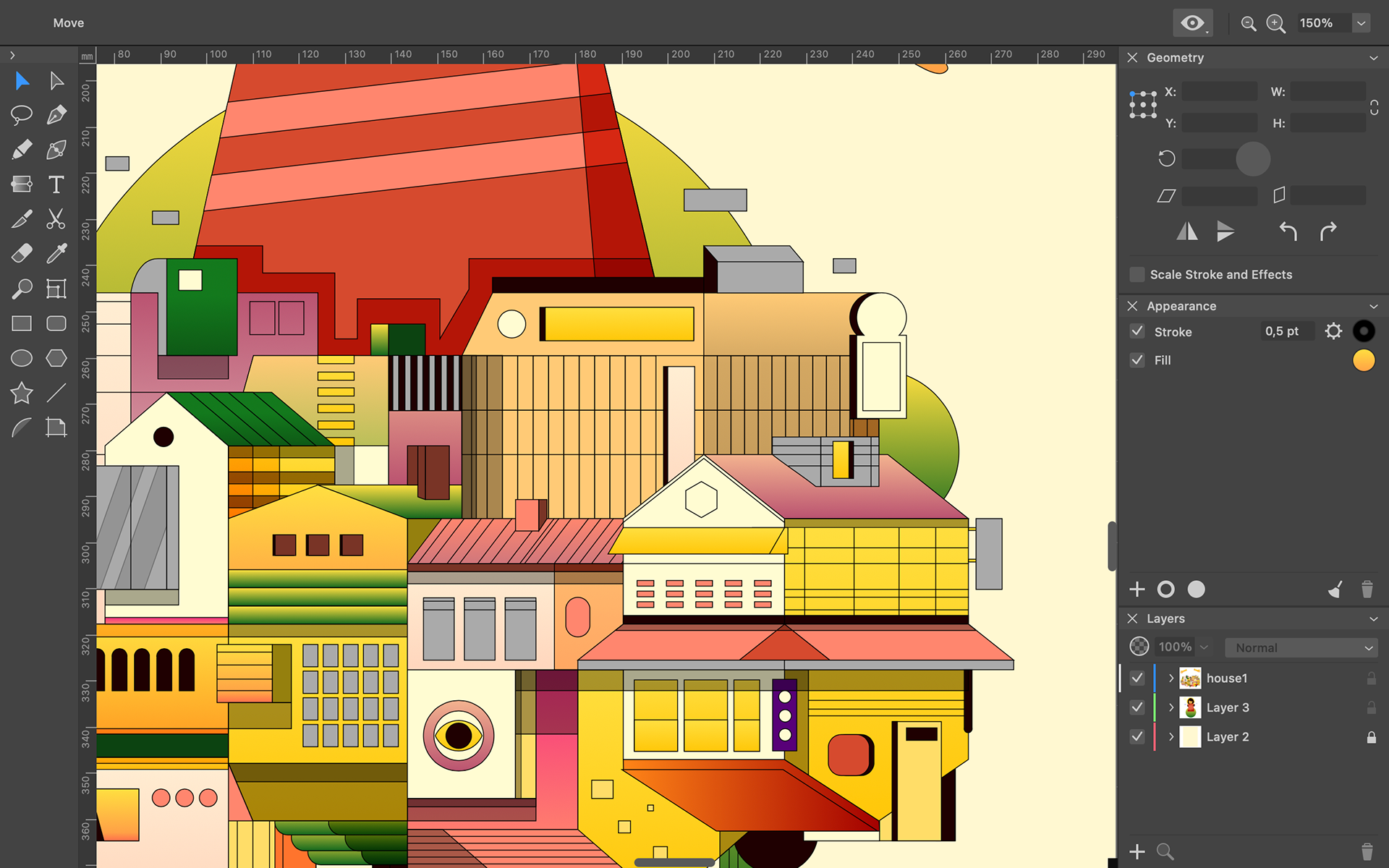Add a new appearance item
The width and height of the screenshot is (1389, 868).
(1137, 590)
